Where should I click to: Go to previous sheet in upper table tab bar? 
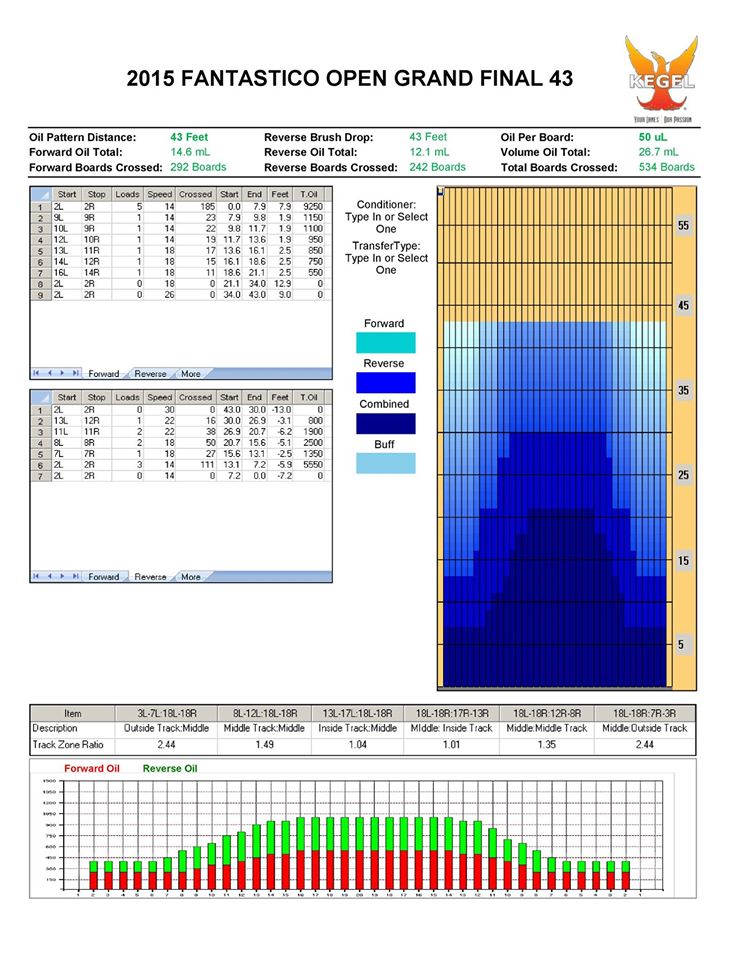click(50, 373)
